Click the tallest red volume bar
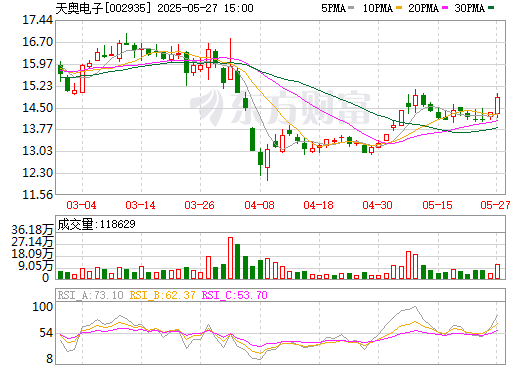This screenshot has width=520, height=365. tap(230, 258)
